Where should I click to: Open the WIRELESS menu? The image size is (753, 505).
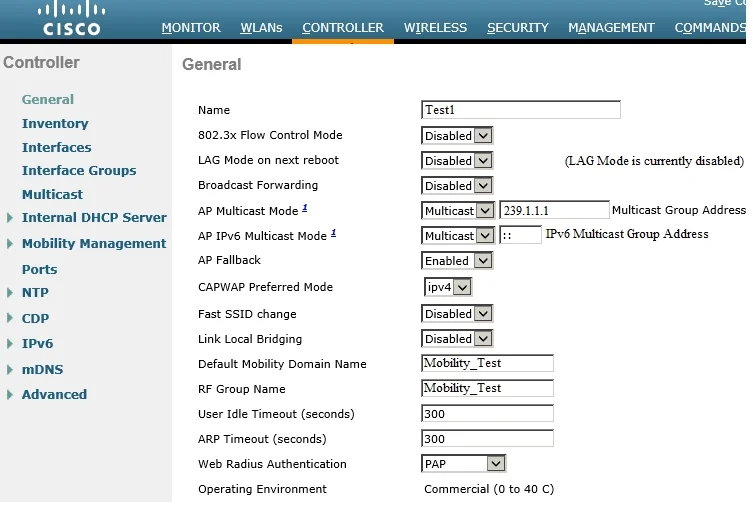[x=435, y=28]
